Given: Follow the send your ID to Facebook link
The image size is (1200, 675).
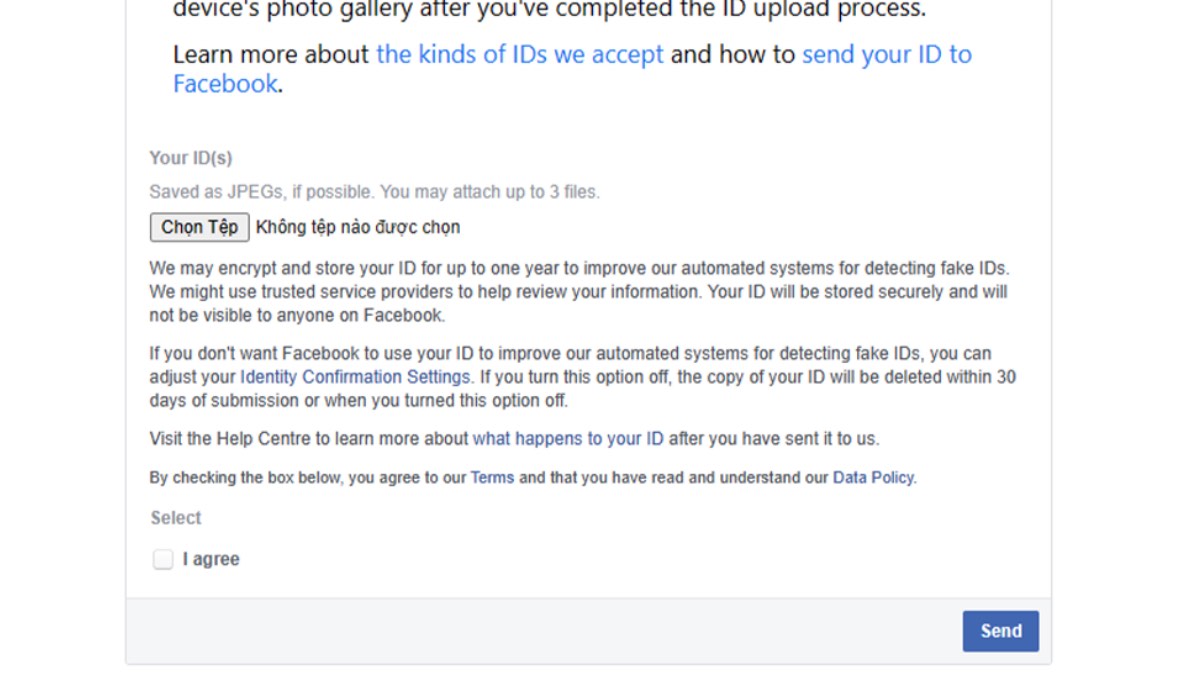Looking at the screenshot, I should pyautogui.click(x=886, y=54).
